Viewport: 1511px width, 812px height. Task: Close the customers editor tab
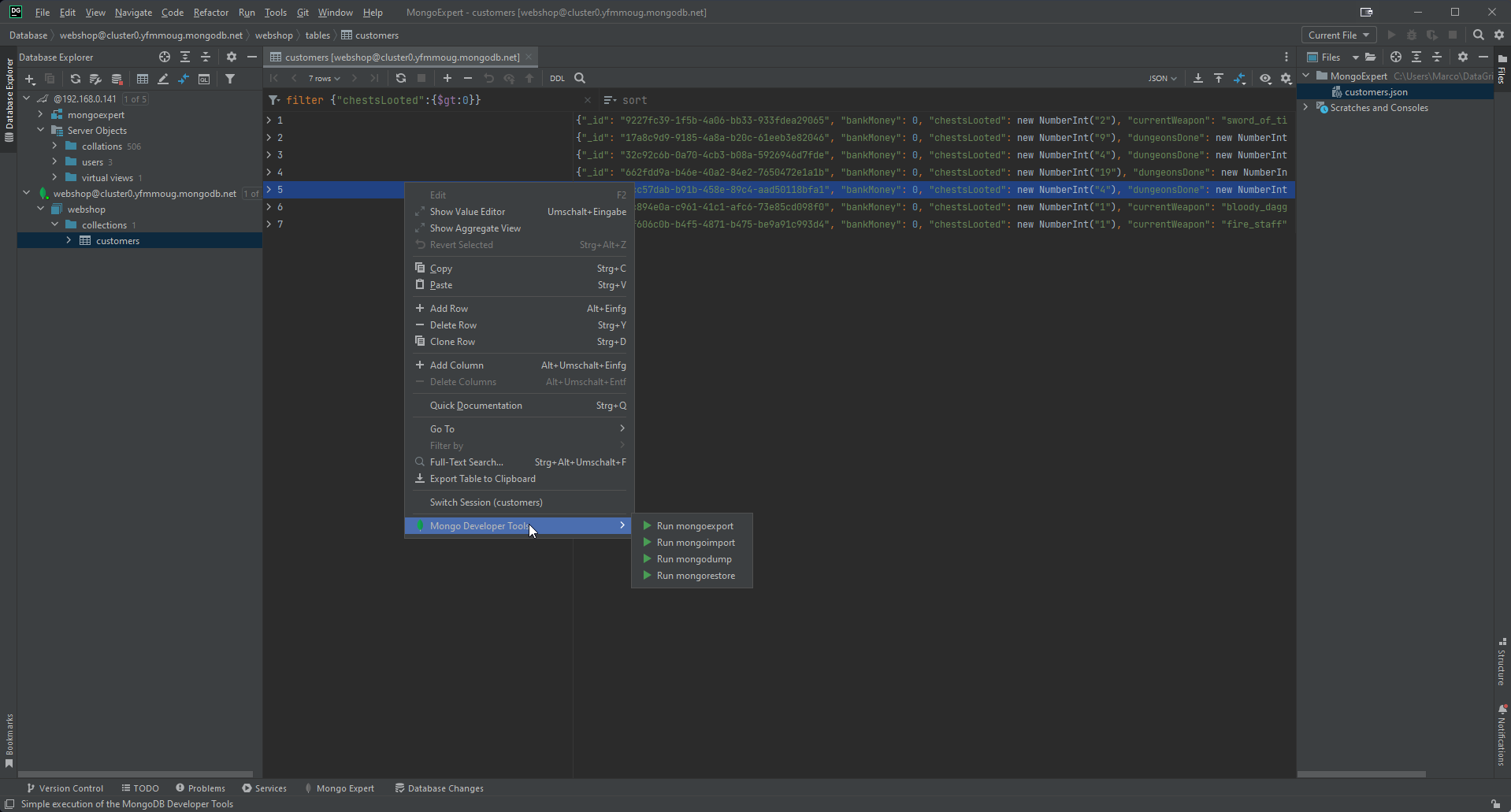pos(529,57)
